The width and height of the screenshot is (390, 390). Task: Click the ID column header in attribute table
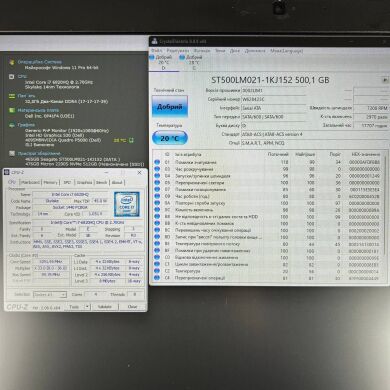click(x=167, y=154)
